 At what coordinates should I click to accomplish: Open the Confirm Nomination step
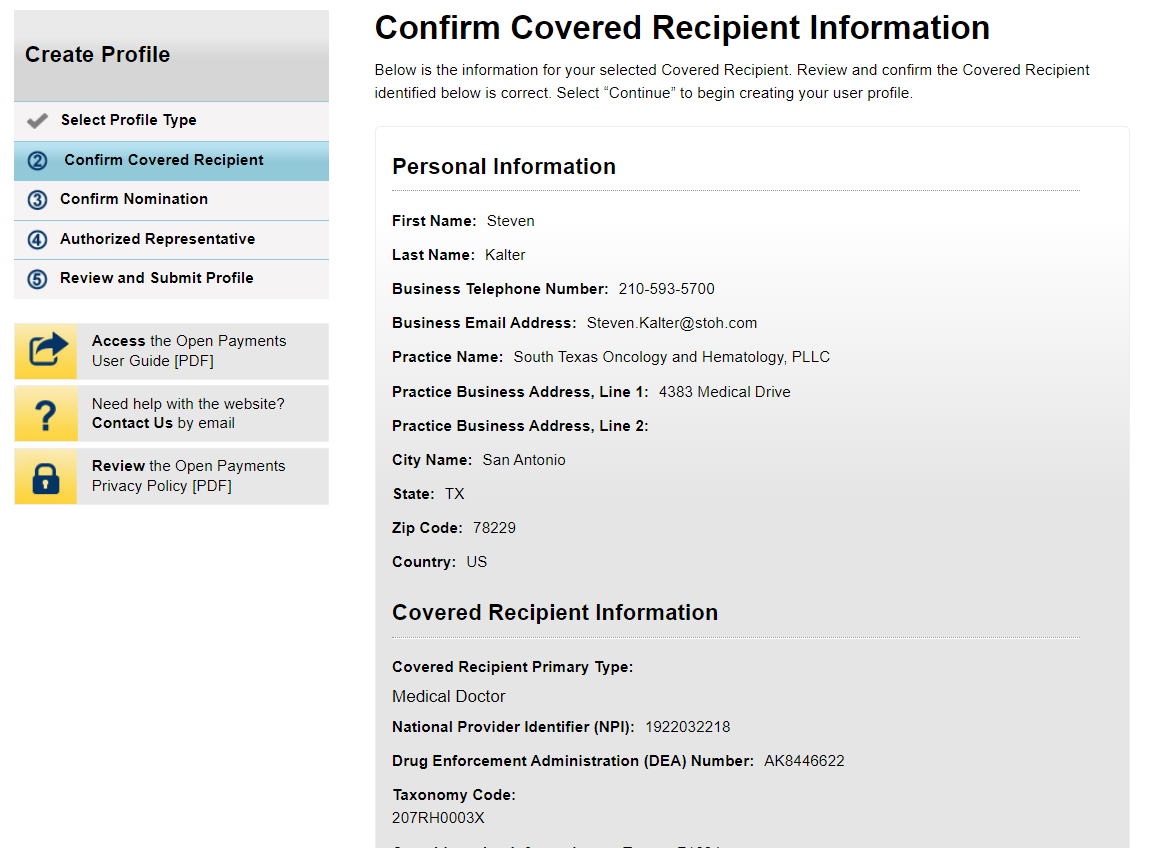[x=134, y=199]
